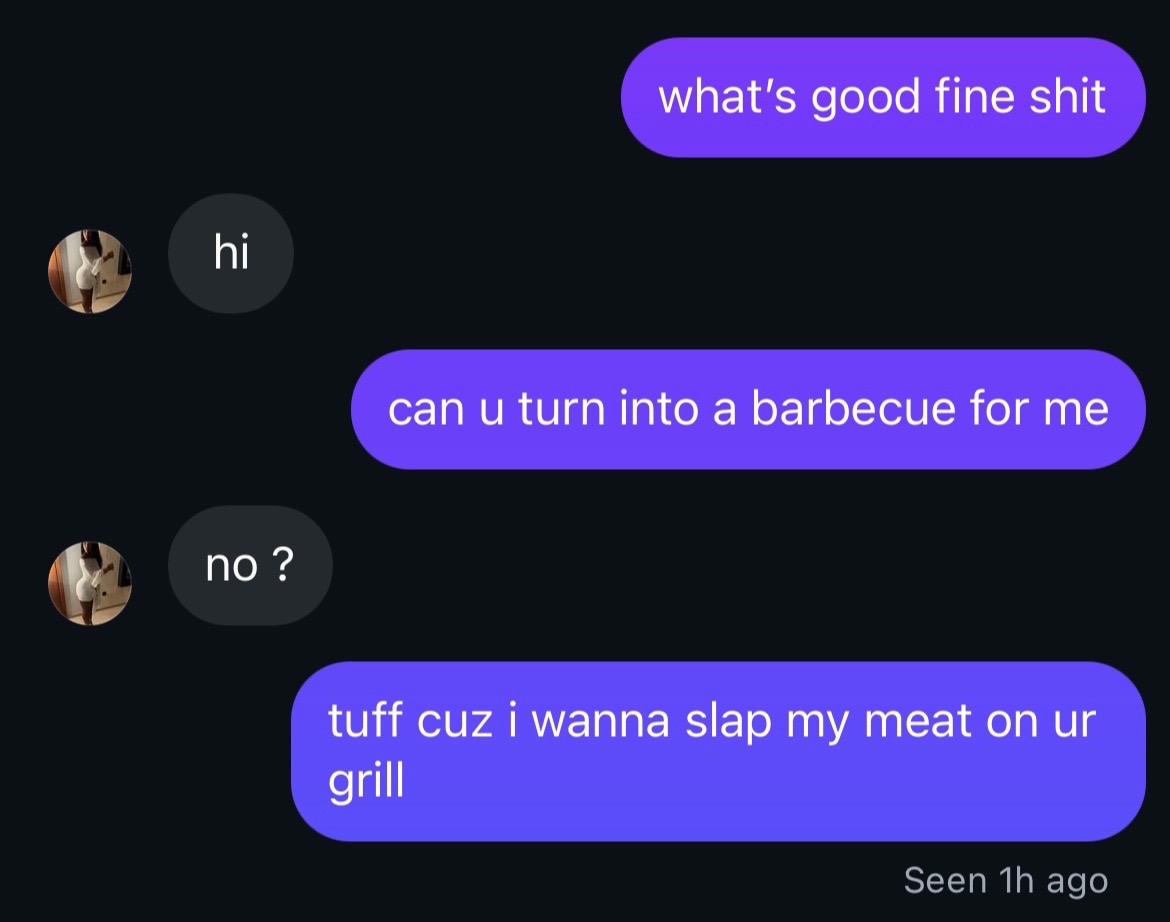Open the sender avatar next to "no ?"
This screenshot has width=1170, height=922.
pyautogui.click(x=90, y=583)
